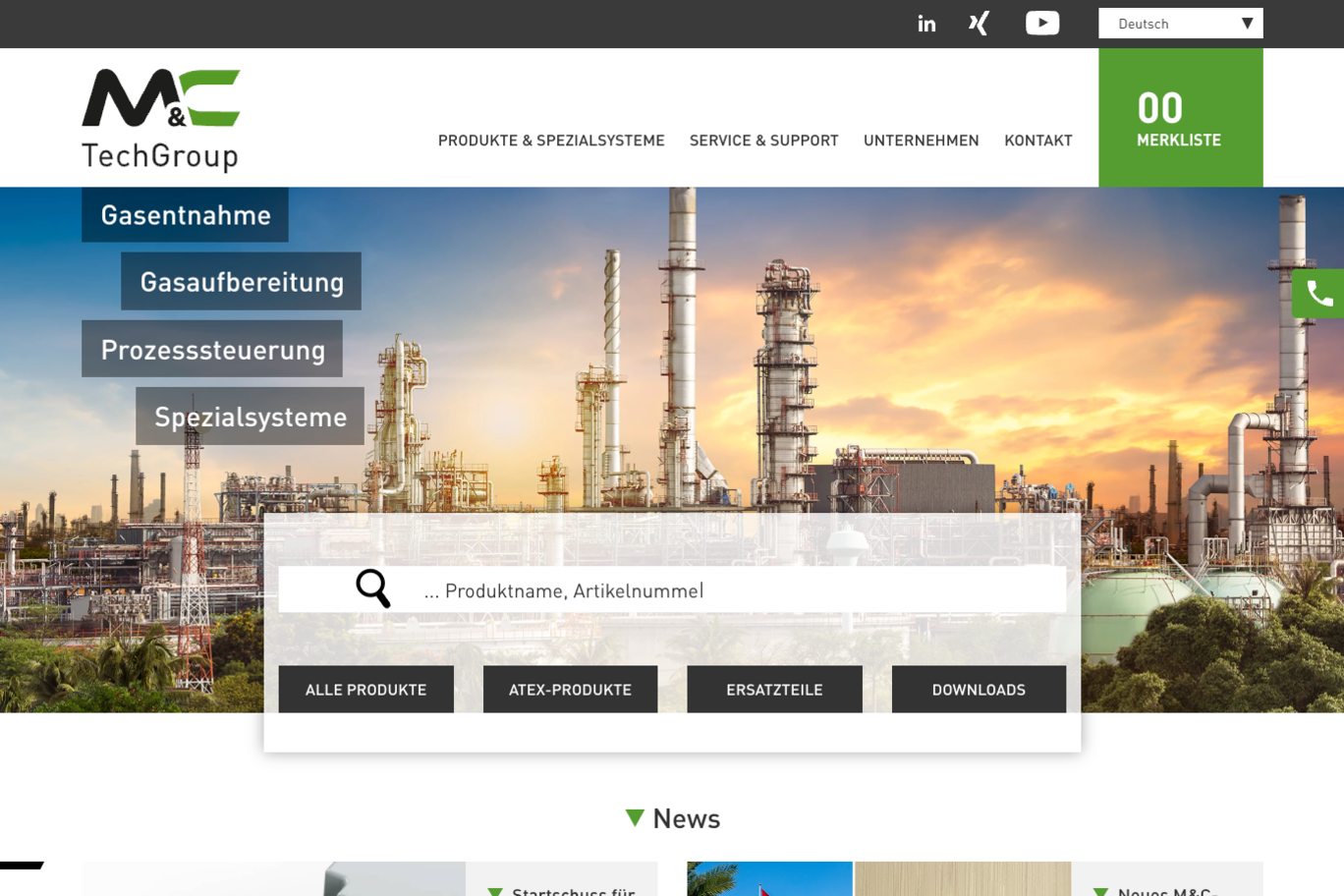Select the Gasentnahme hero link

point(186,215)
